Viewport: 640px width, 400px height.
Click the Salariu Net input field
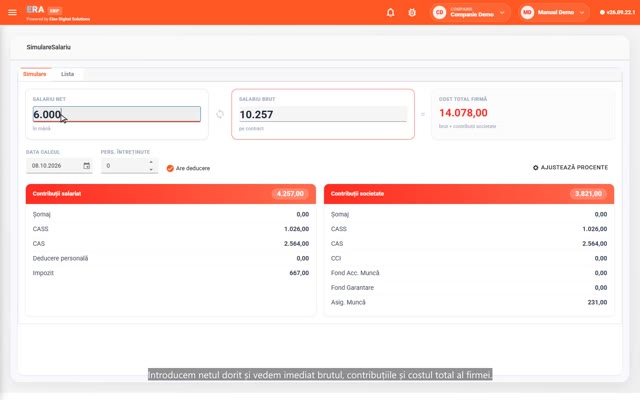pyautogui.click(x=116, y=114)
